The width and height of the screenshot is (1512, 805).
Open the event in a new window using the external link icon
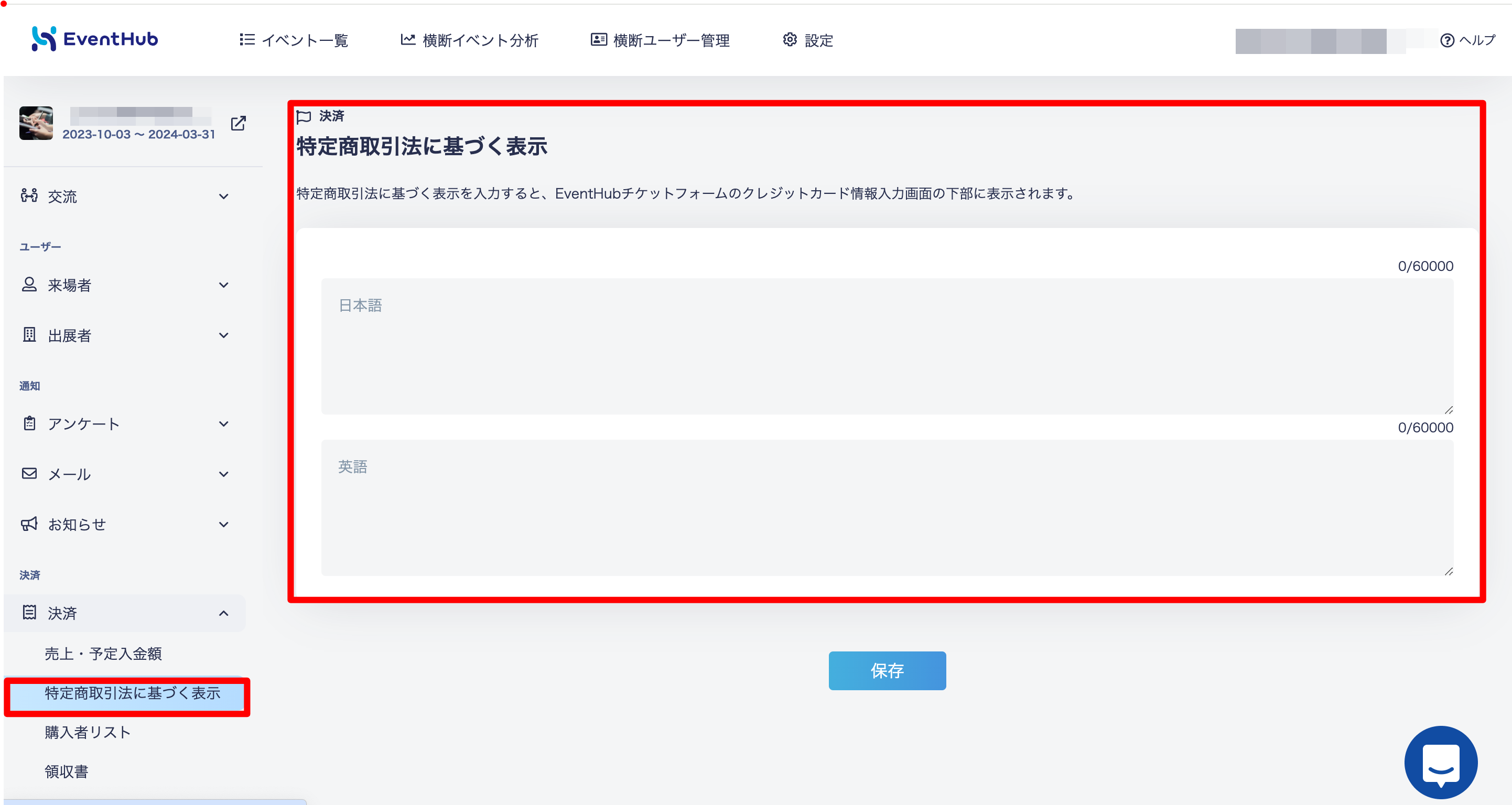[237, 123]
